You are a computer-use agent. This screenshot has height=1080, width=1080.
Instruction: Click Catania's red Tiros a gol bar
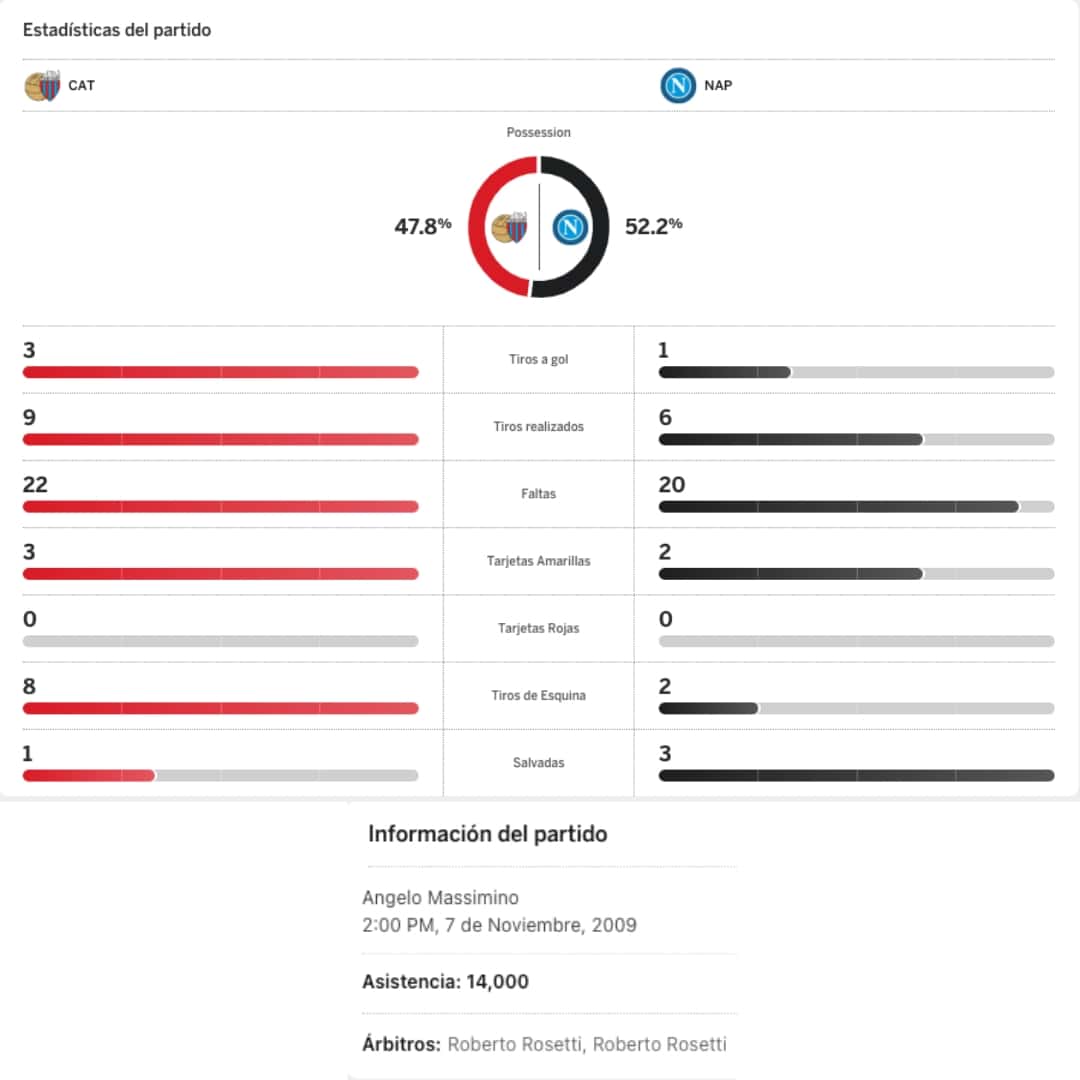(220, 373)
